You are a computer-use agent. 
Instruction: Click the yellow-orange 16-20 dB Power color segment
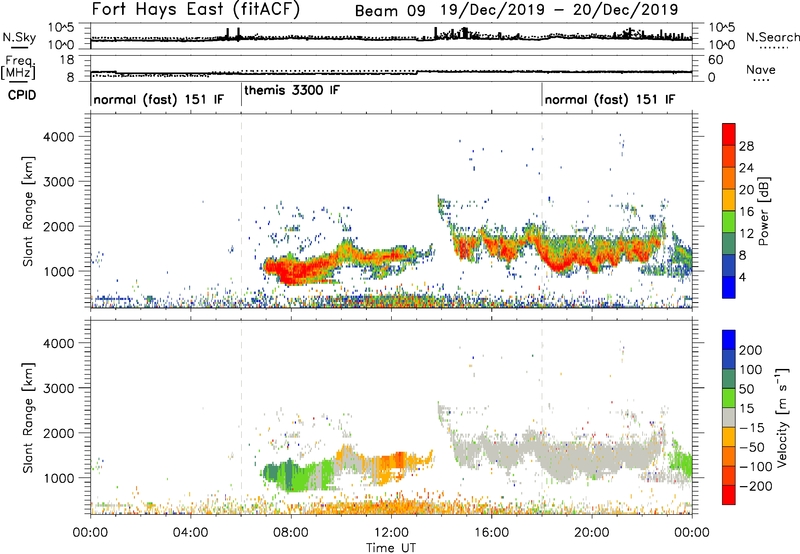[x=729, y=199]
